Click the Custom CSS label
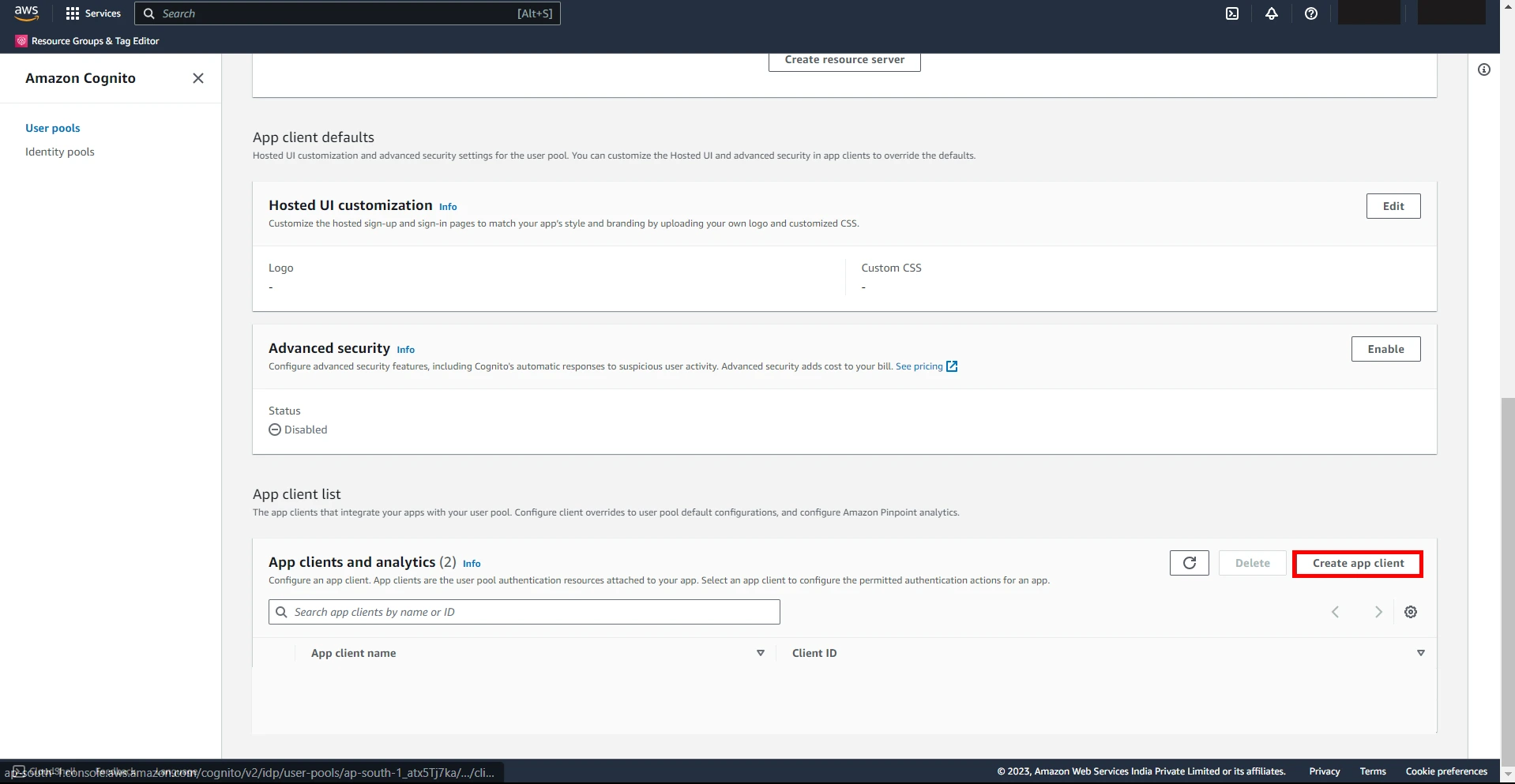This screenshot has height=784, width=1515. click(891, 268)
